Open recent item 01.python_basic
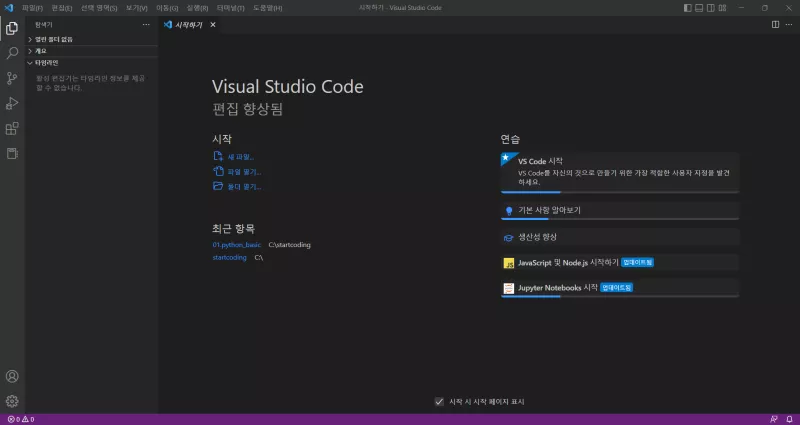Viewport: 800px width, 425px height. point(237,245)
